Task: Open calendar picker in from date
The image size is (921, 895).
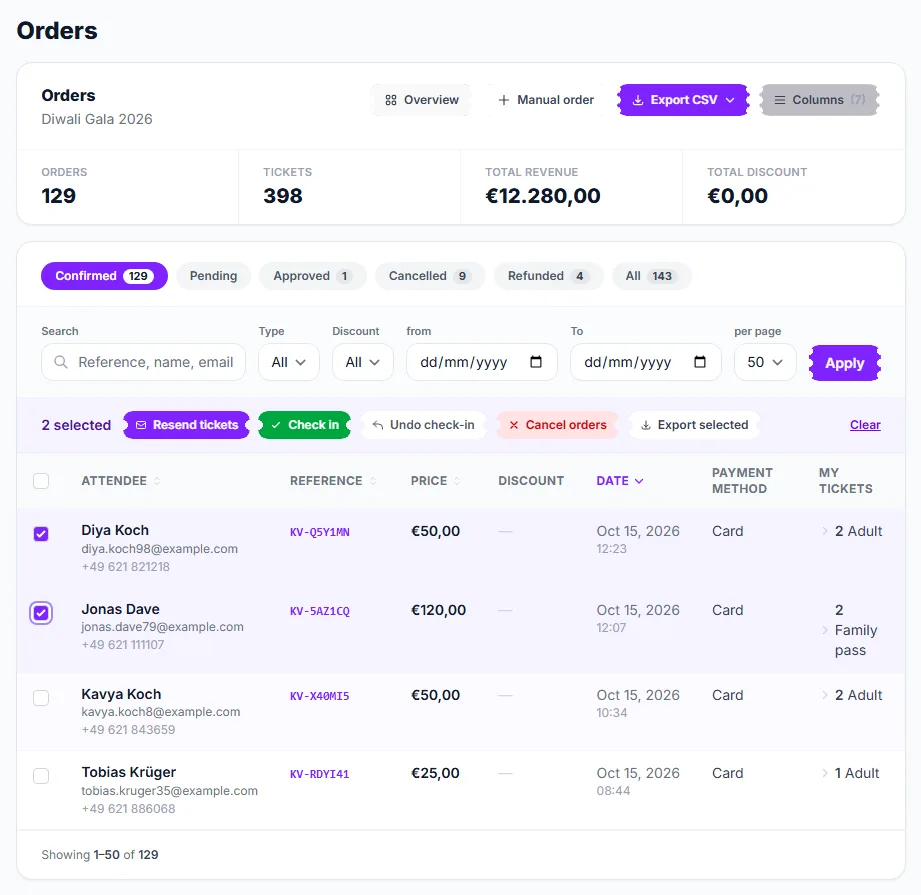Action: [536, 362]
